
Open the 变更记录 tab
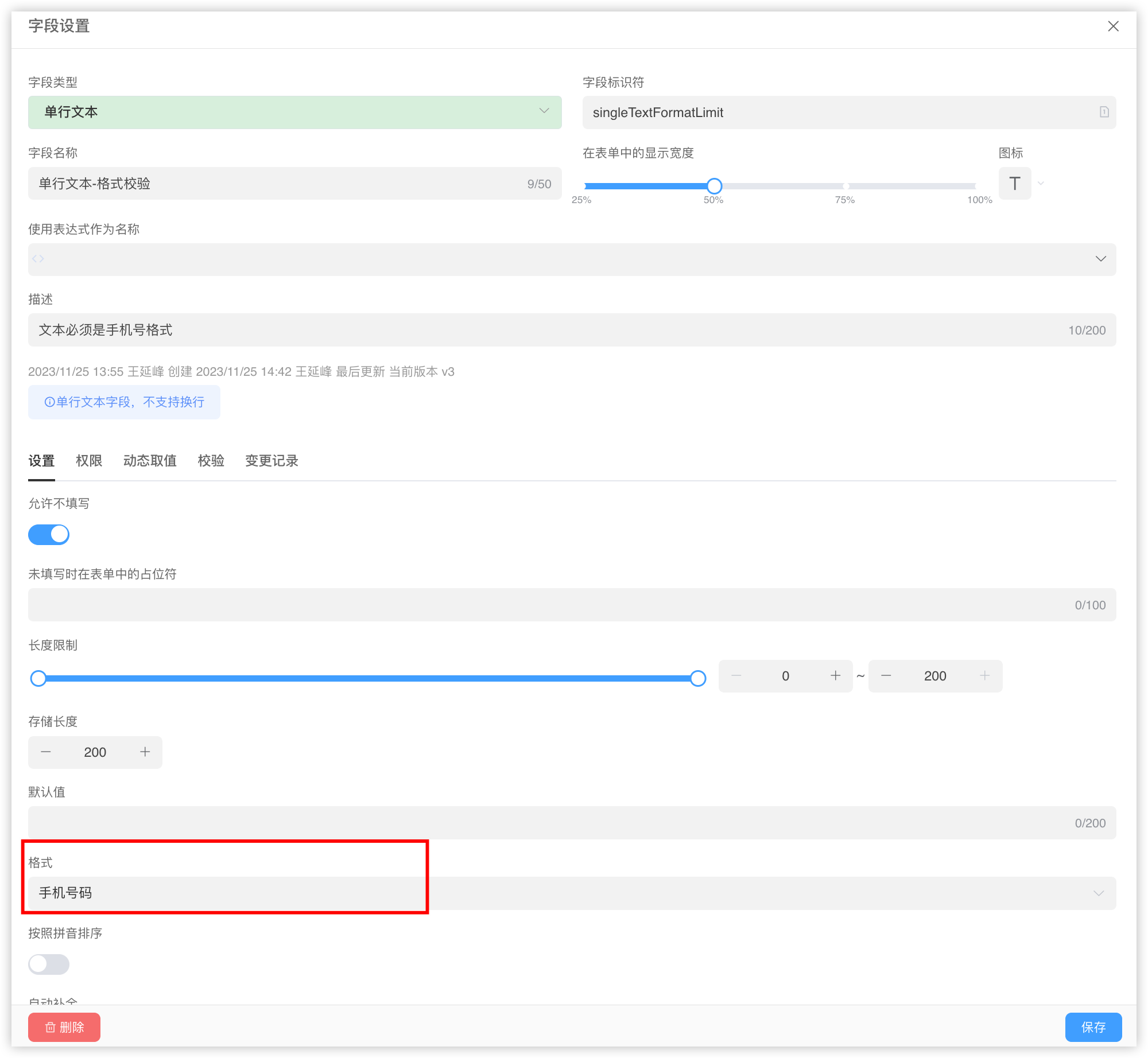[272, 461]
